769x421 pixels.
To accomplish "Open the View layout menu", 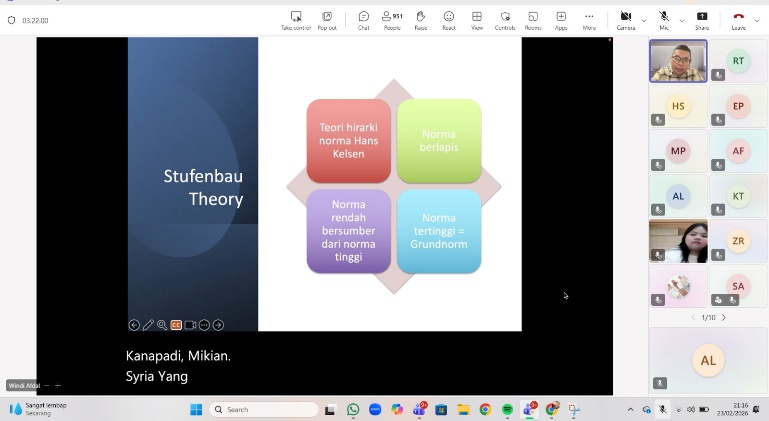I will point(477,19).
